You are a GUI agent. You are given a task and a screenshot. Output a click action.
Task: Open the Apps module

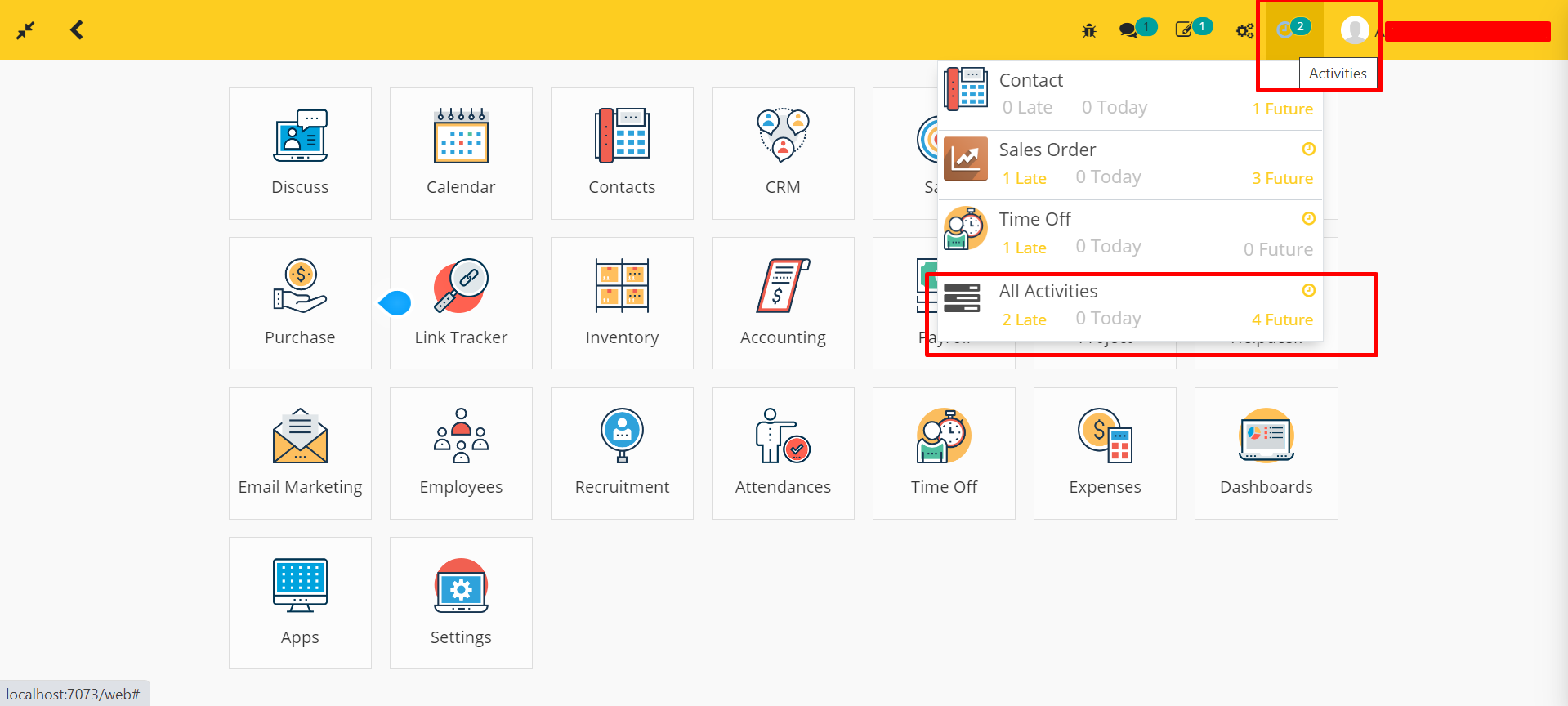click(x=300, y=603)
